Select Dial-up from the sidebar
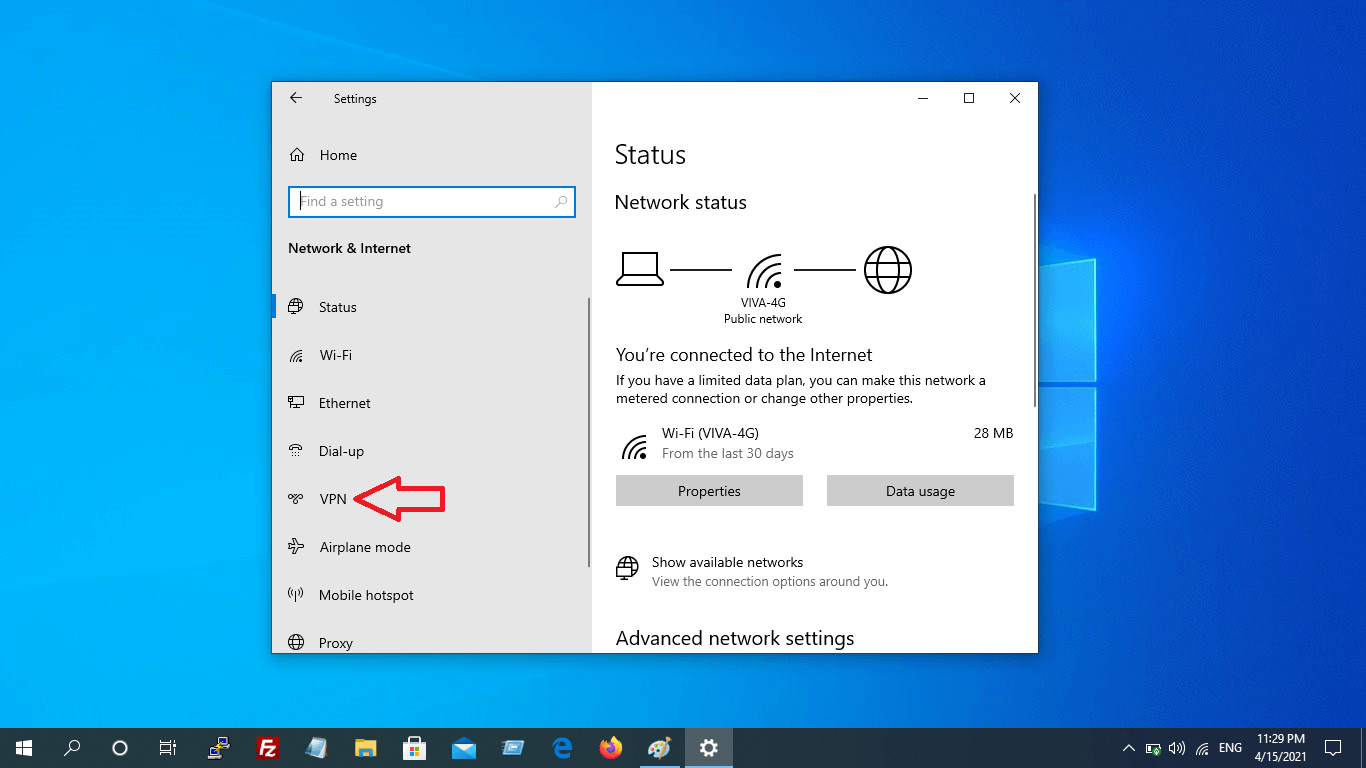The height and width of the screenshot is (768, 1366). (x=341, y=451)
